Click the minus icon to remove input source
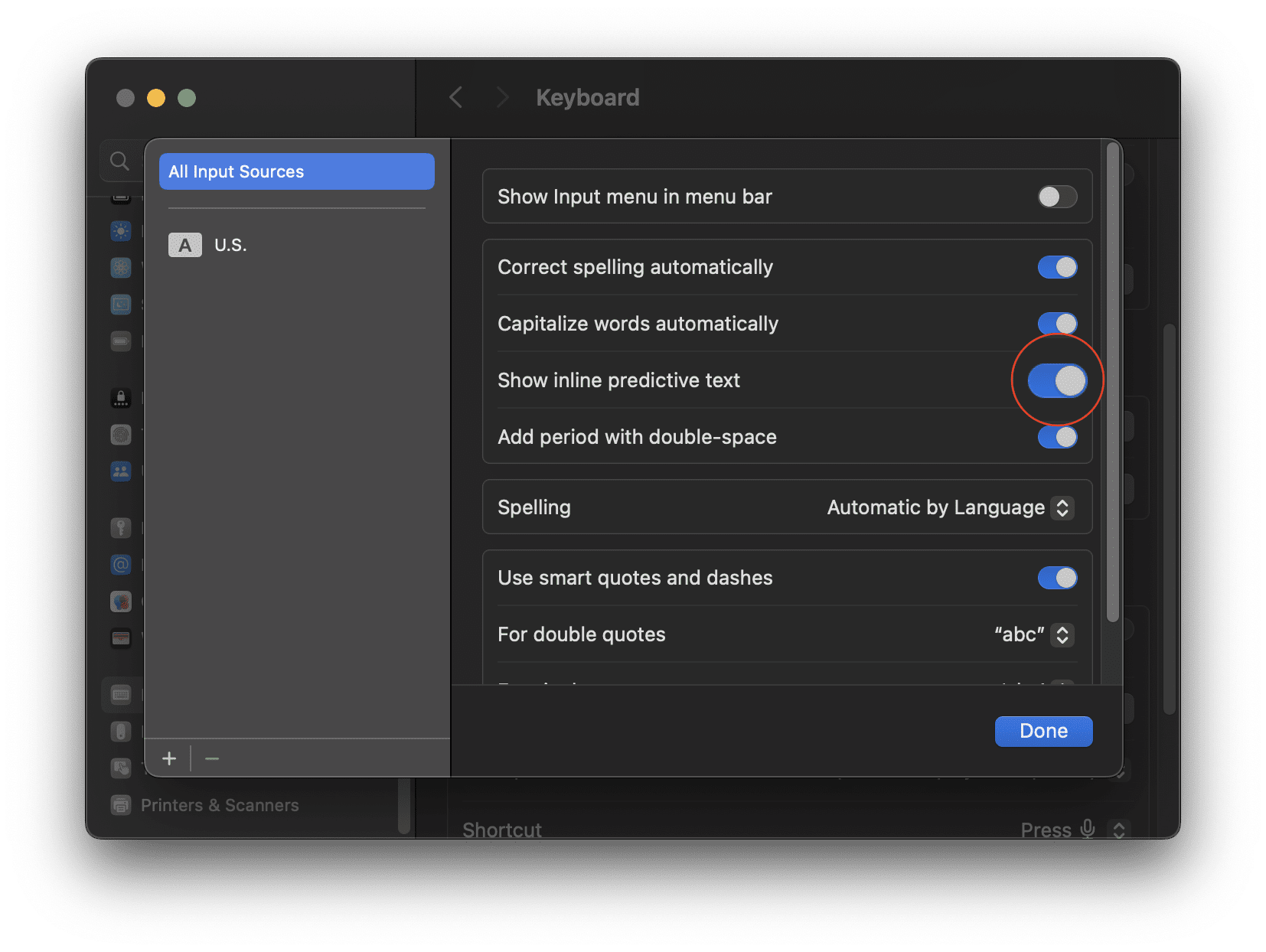This screenshot has height=952, width=1266. point(212,758)
